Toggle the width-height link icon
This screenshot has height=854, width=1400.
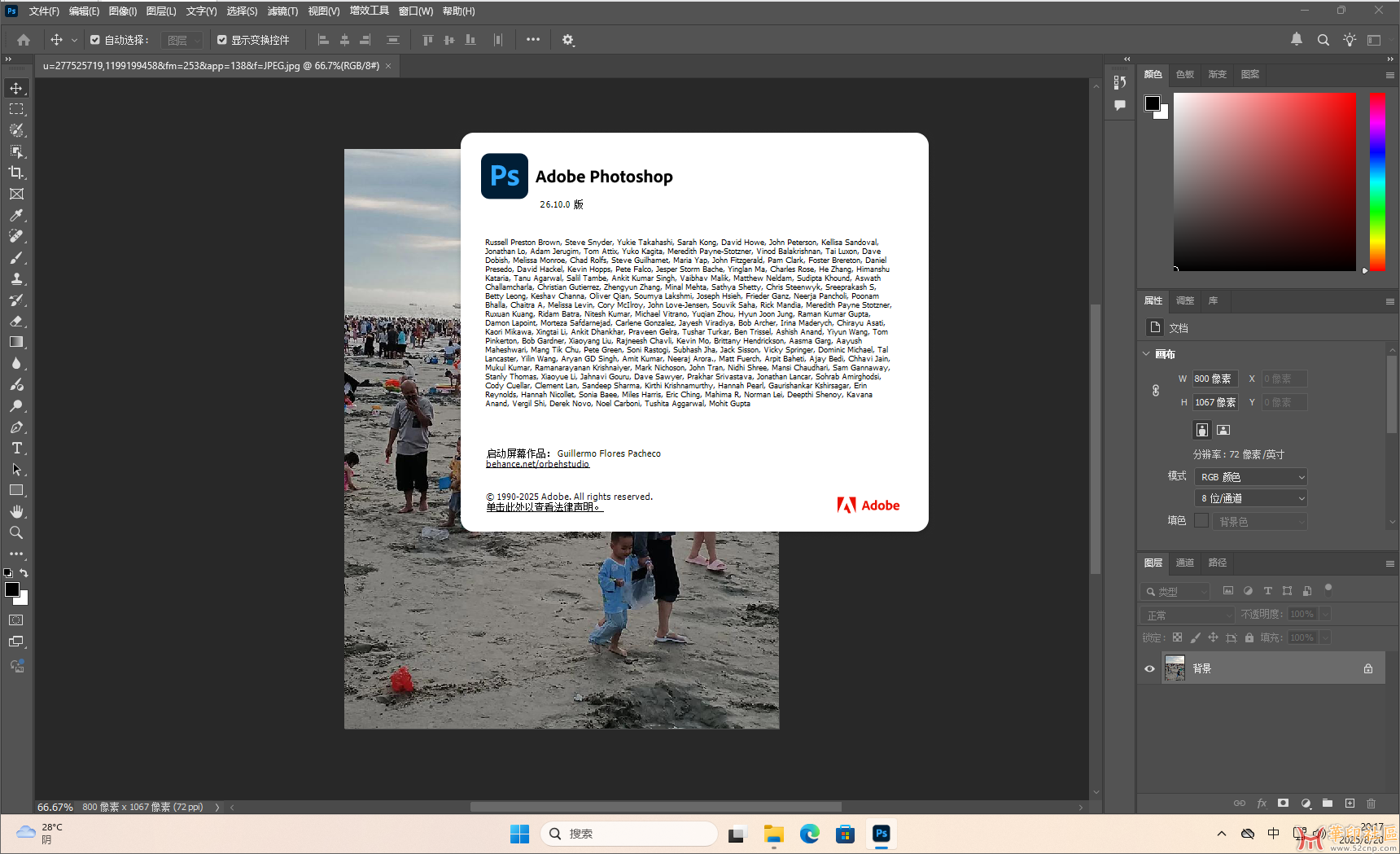[x=1156, y=391]
